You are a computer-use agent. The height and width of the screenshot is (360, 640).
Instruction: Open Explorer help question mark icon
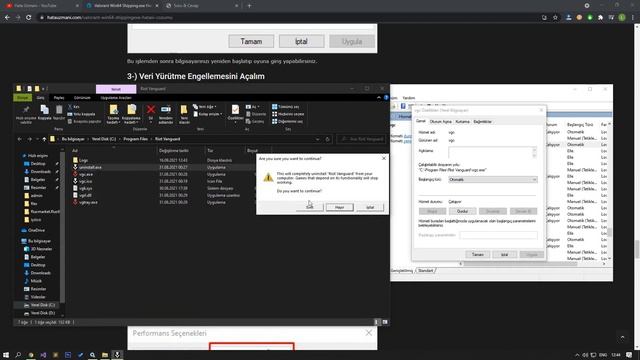click(x=386, y=98)
